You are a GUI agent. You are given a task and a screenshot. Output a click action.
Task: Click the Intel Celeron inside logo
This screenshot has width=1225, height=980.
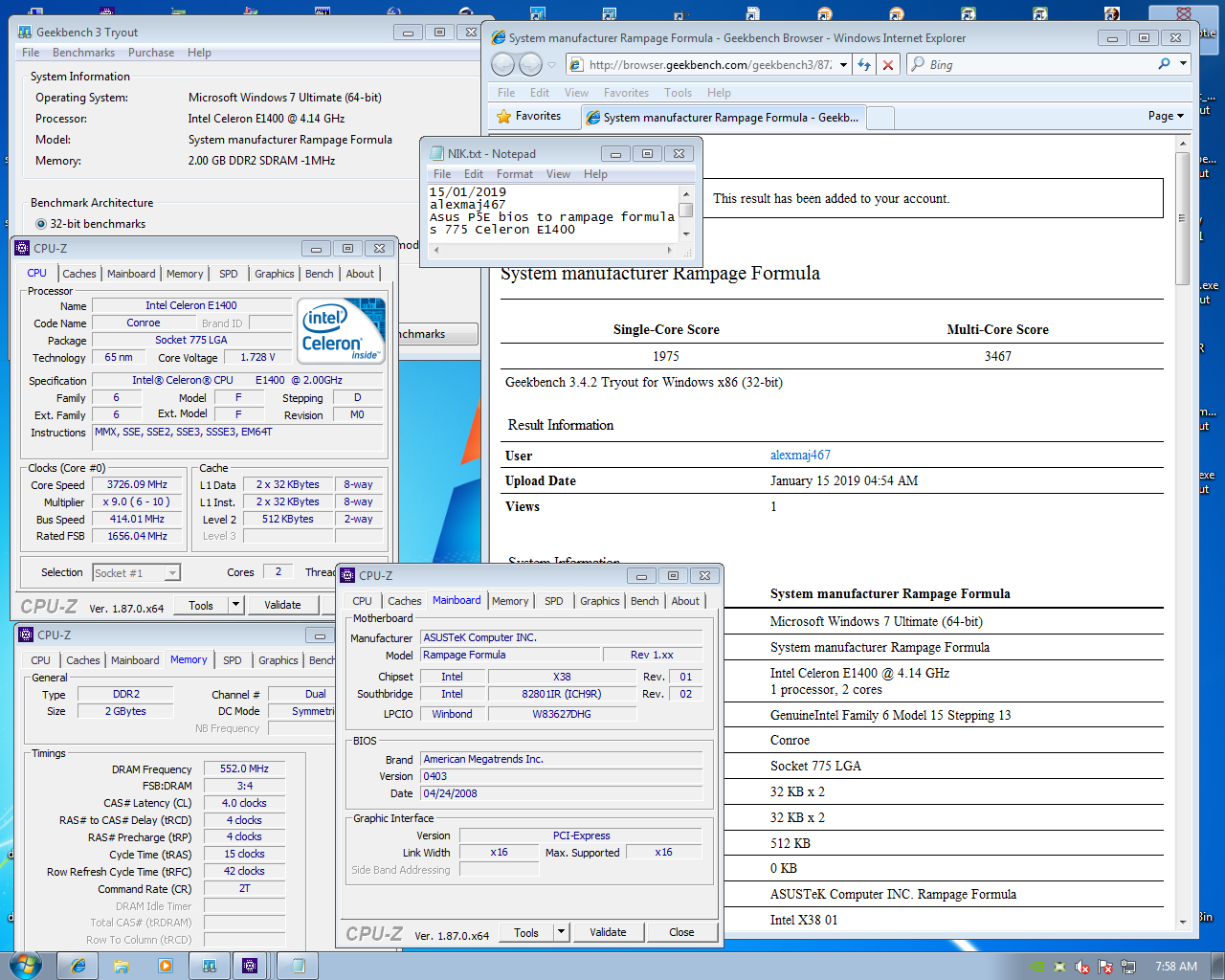[x=343, y=330]
